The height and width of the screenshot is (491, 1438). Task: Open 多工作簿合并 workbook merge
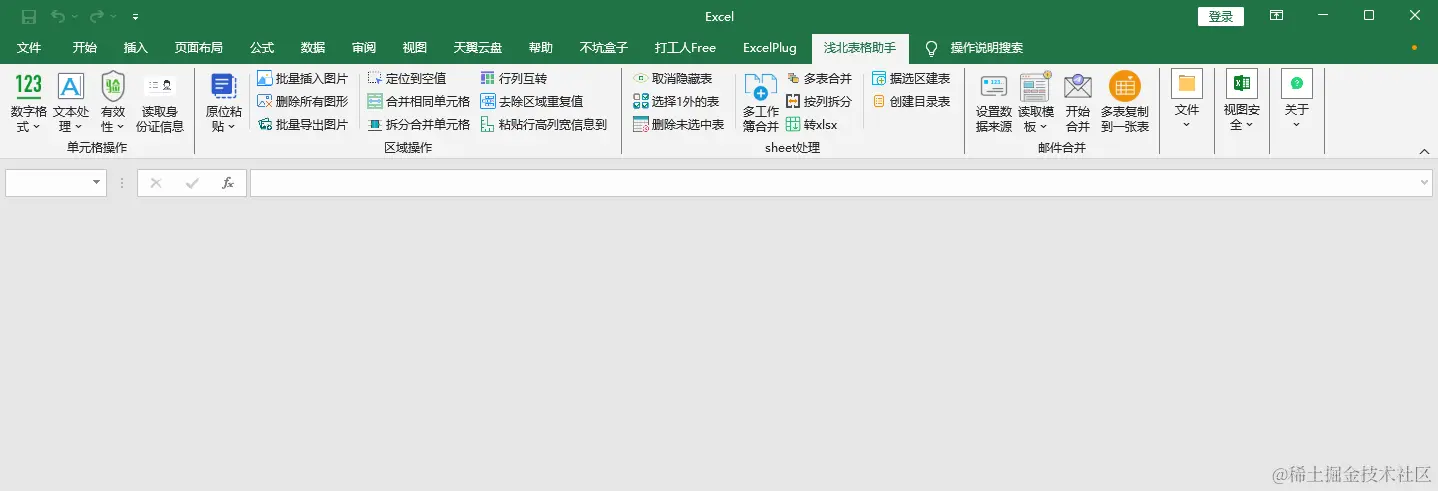coord(760,103)
